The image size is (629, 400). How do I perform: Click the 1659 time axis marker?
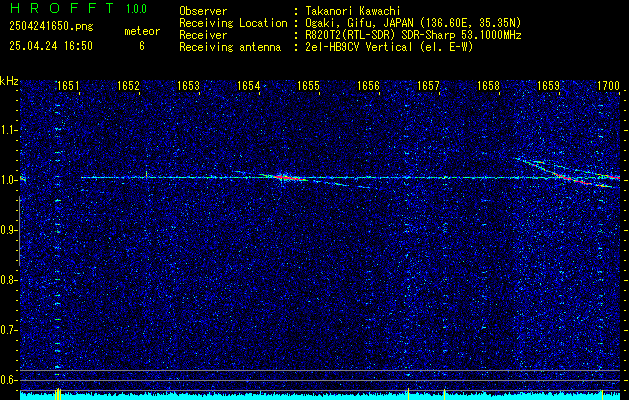548,86
